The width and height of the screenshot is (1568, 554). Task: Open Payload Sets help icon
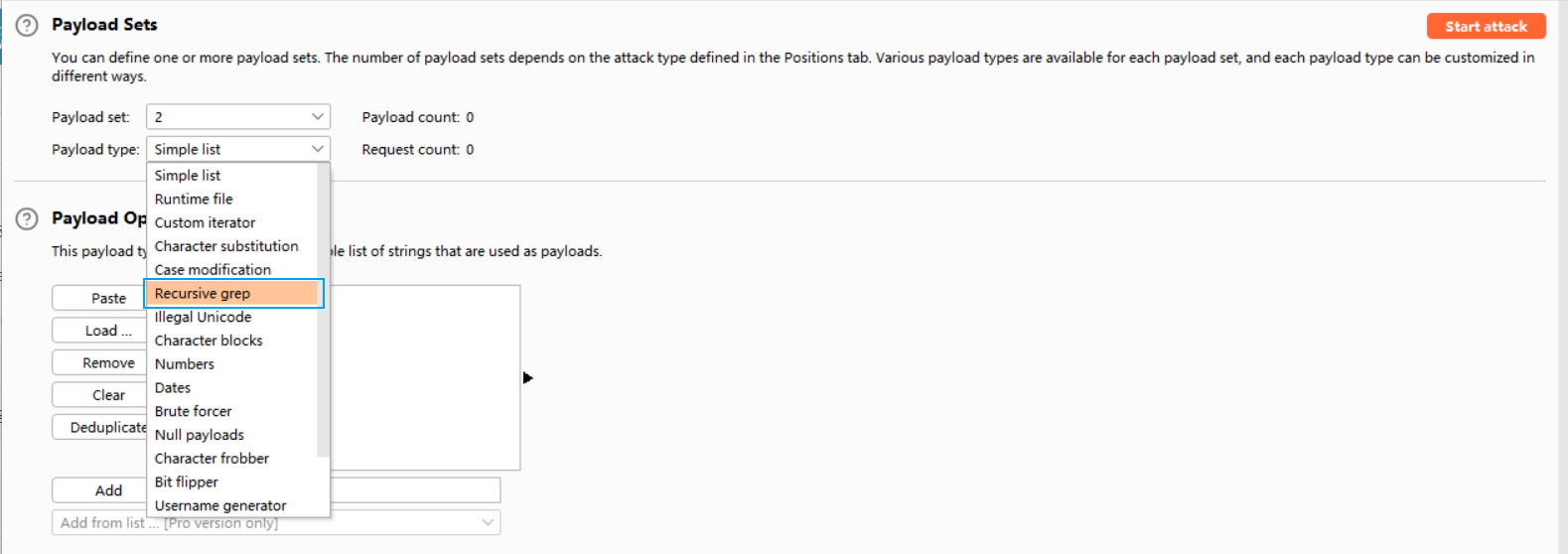coord(27,26)
